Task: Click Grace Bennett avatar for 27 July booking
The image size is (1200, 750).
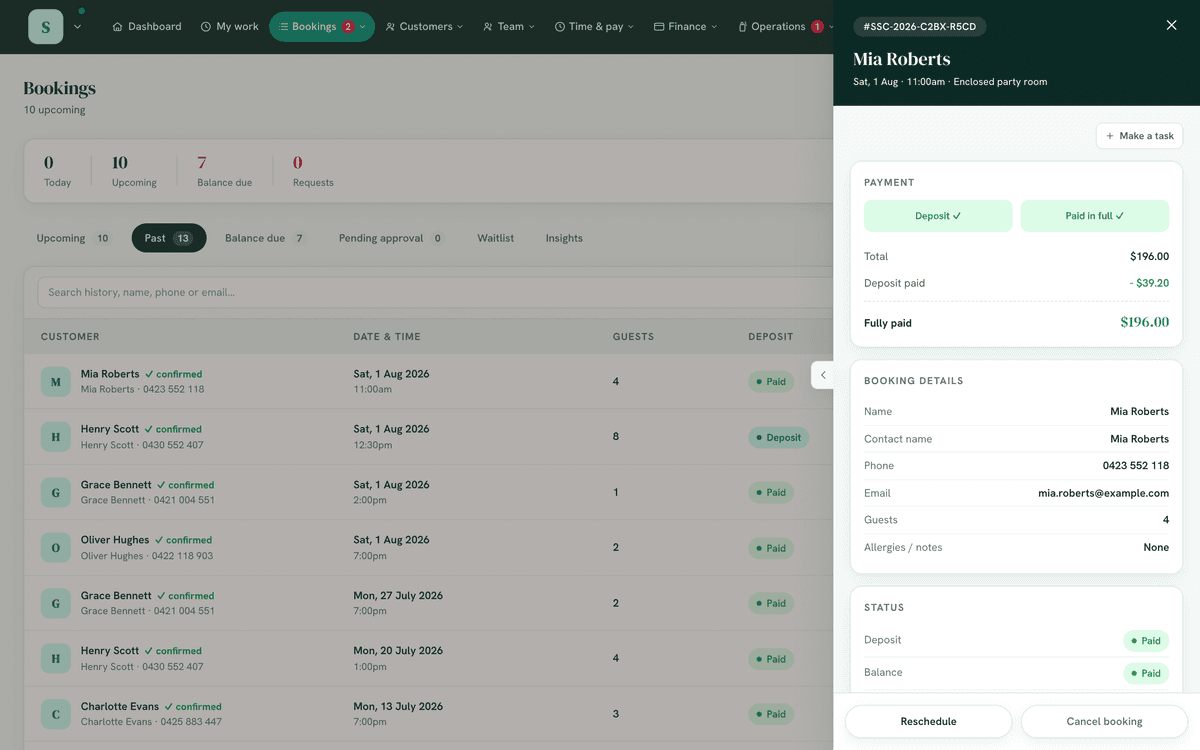Action: pos(56,603)
